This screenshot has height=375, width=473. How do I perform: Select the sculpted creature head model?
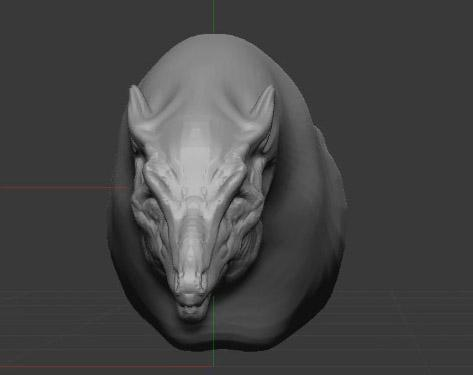pyautogui.click(x=226, y=193)
